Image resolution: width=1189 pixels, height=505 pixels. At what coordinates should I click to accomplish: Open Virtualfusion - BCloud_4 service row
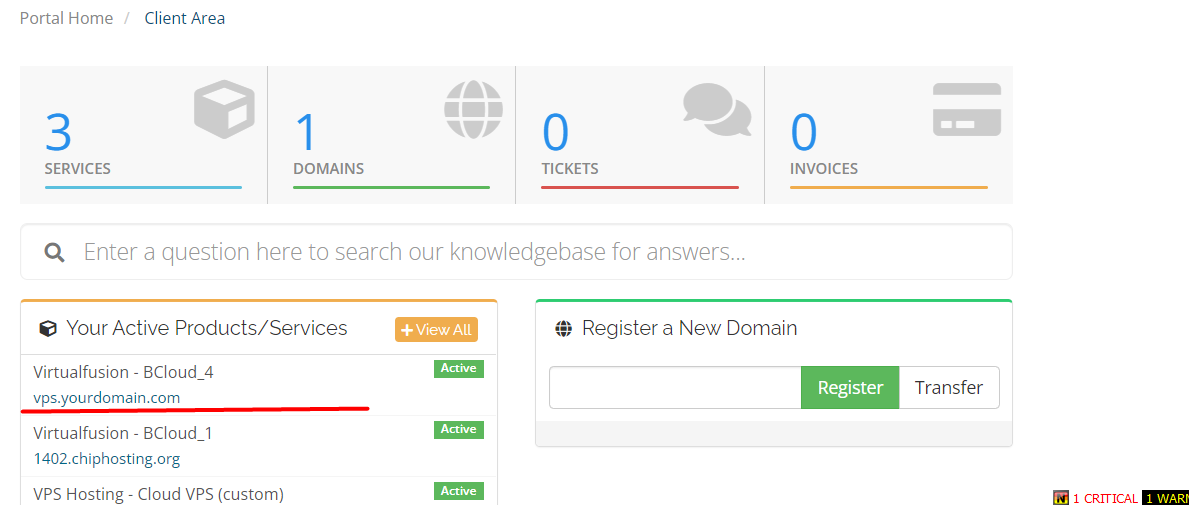click(259, 385)
